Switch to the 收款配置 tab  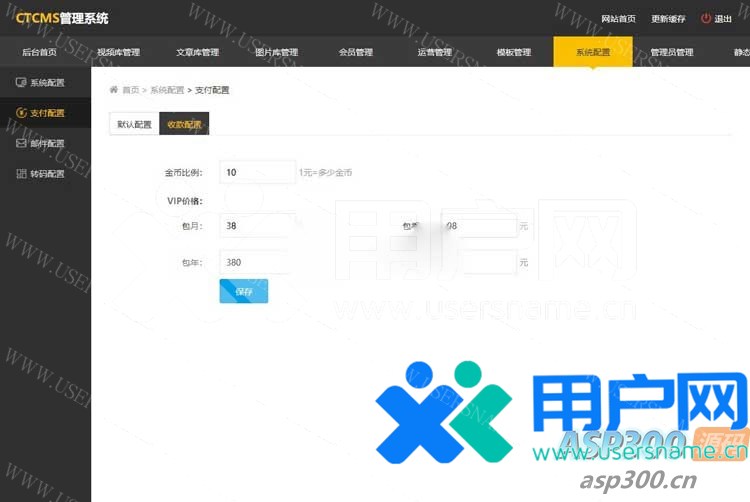pyautogui.click(x=184, y=124)
